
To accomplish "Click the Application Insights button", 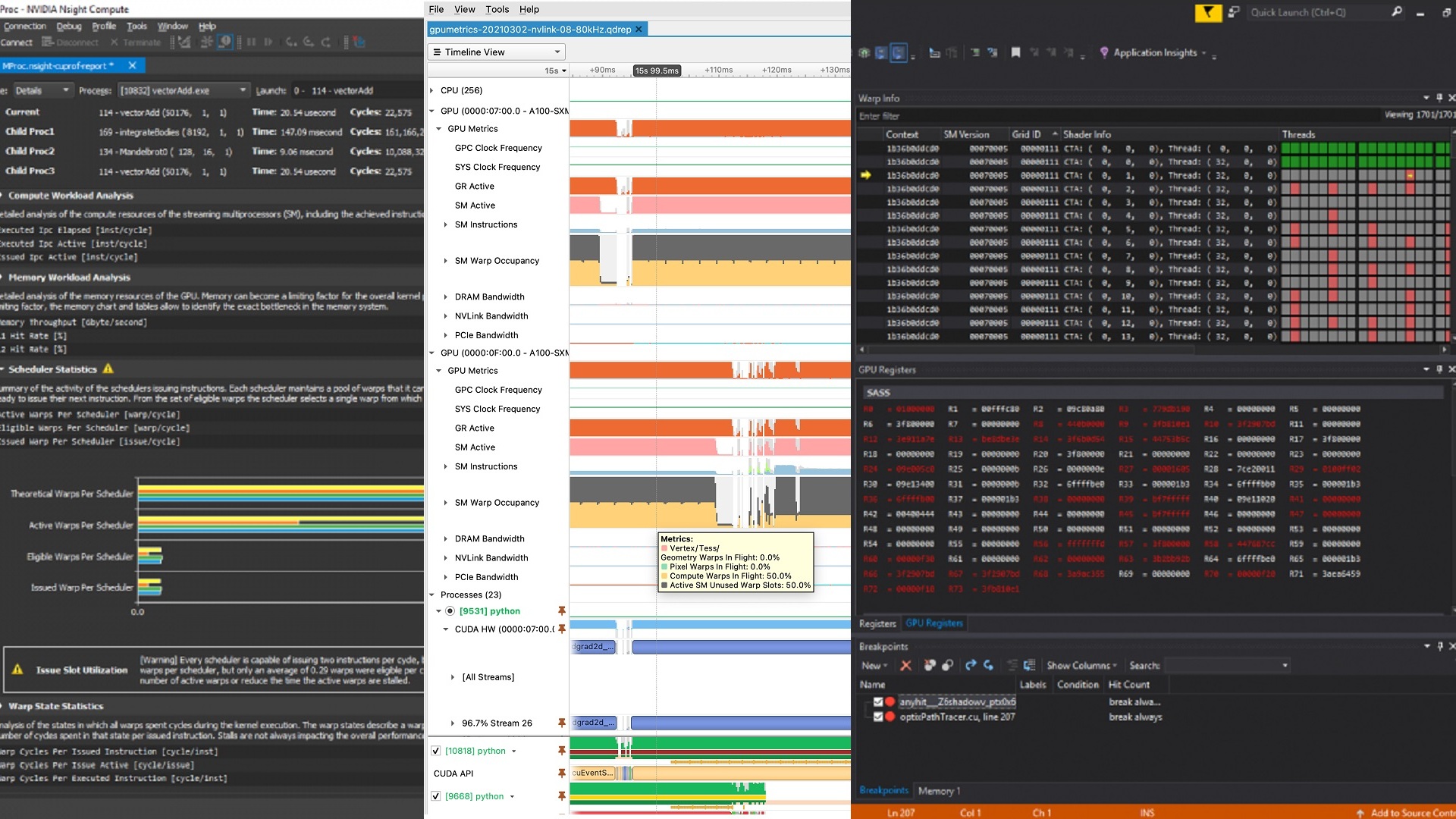I will click(x=1152, y=52).
